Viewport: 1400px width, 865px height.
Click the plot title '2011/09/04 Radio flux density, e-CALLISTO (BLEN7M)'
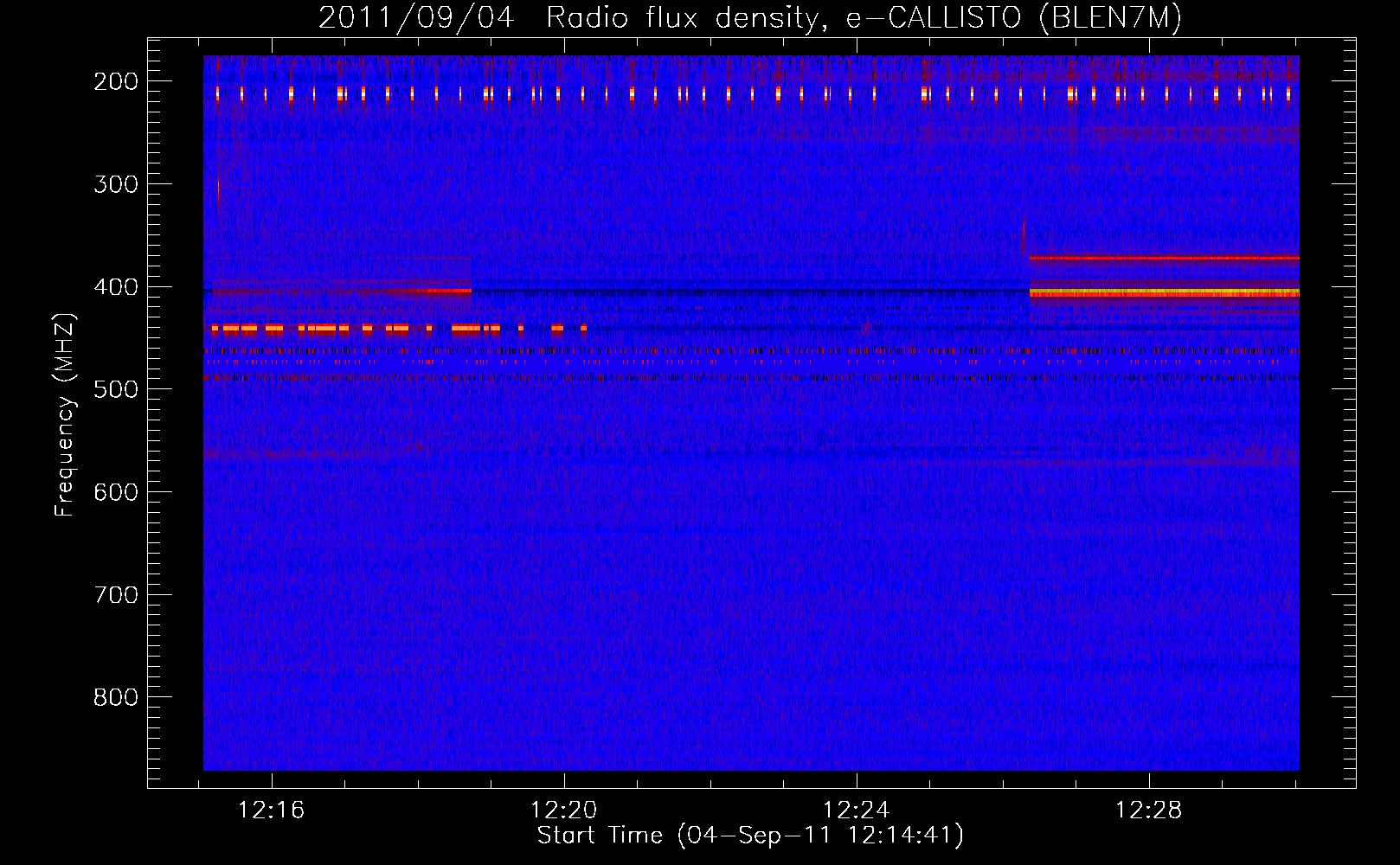coord(750,17)
